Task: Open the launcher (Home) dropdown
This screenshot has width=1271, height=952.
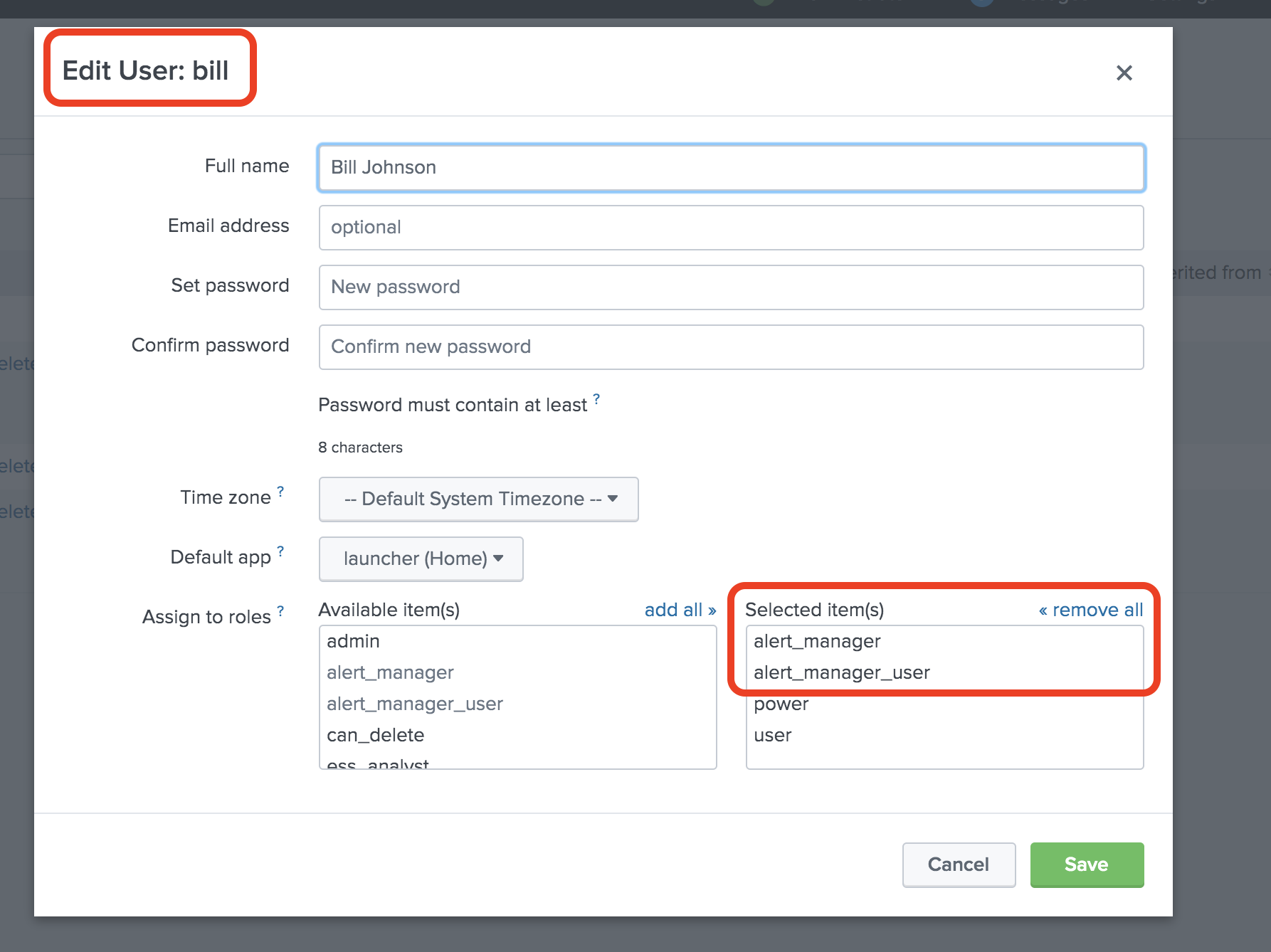Action: pyautogui.click(x=421, y=559)
